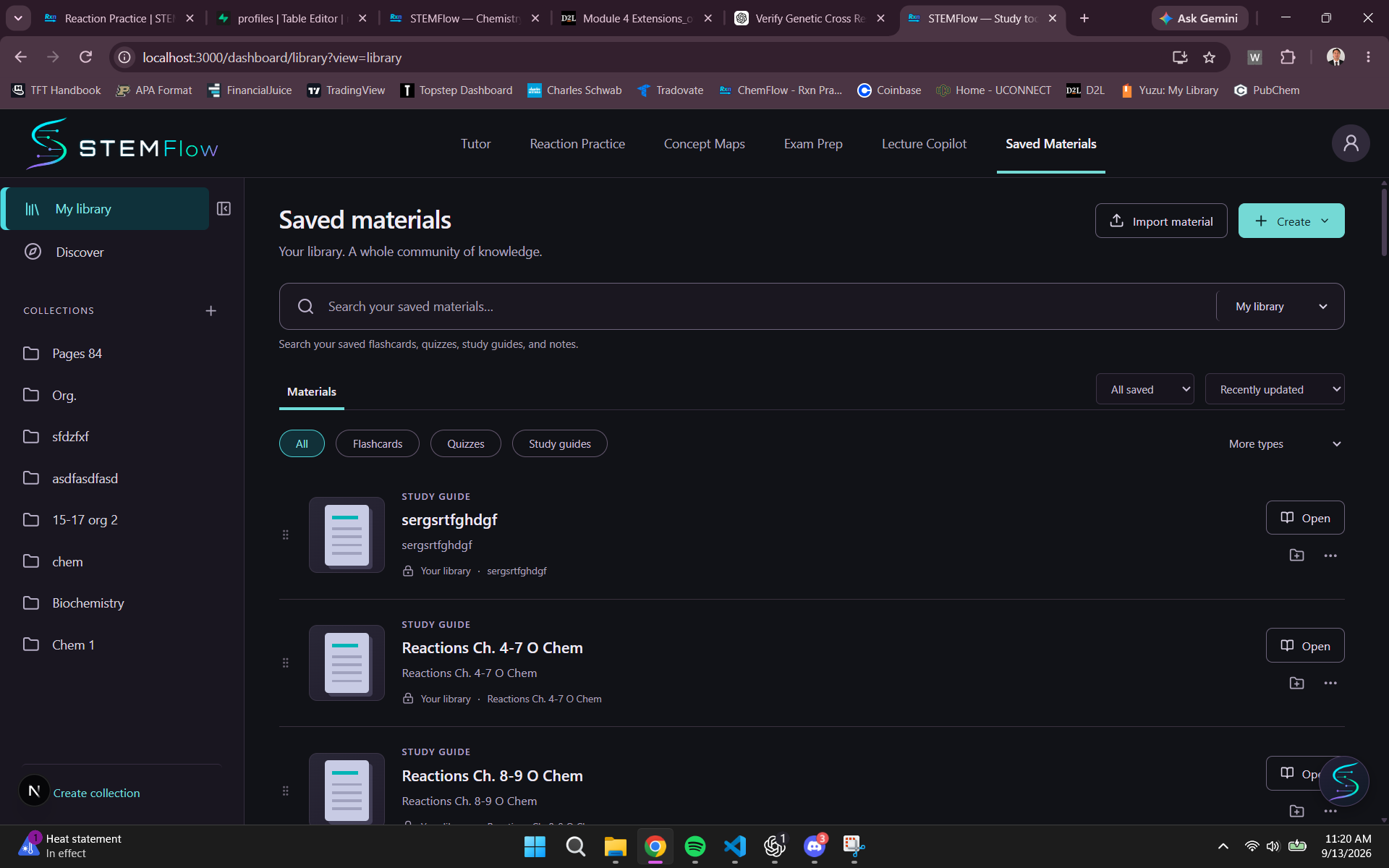Select the Quizzes filter chip
This screenshot has width=1389, height=868.
(x=465, y=443)
